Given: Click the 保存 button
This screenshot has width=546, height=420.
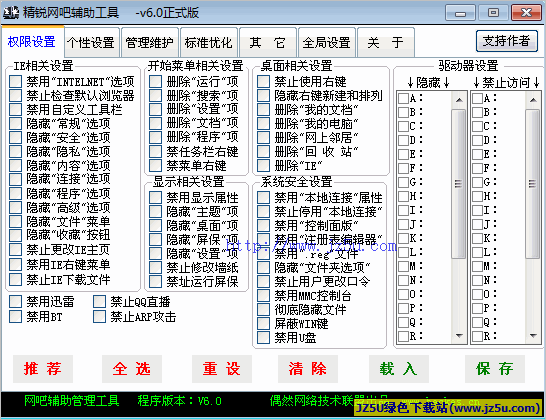Looking at the screenshot, I should pyautogui.click(x=495, y=369).
